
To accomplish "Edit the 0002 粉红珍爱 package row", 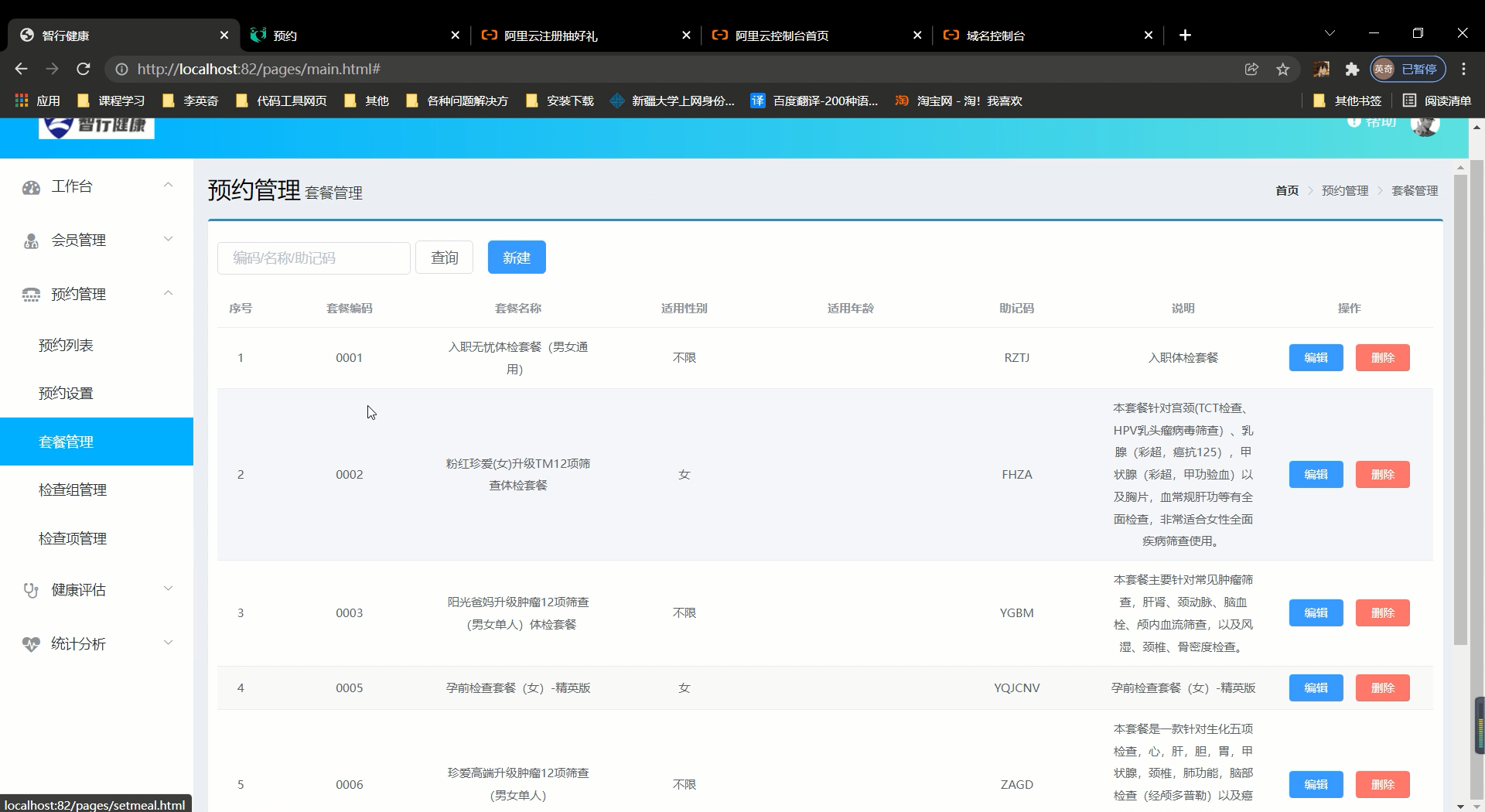I will point(1316,475).
